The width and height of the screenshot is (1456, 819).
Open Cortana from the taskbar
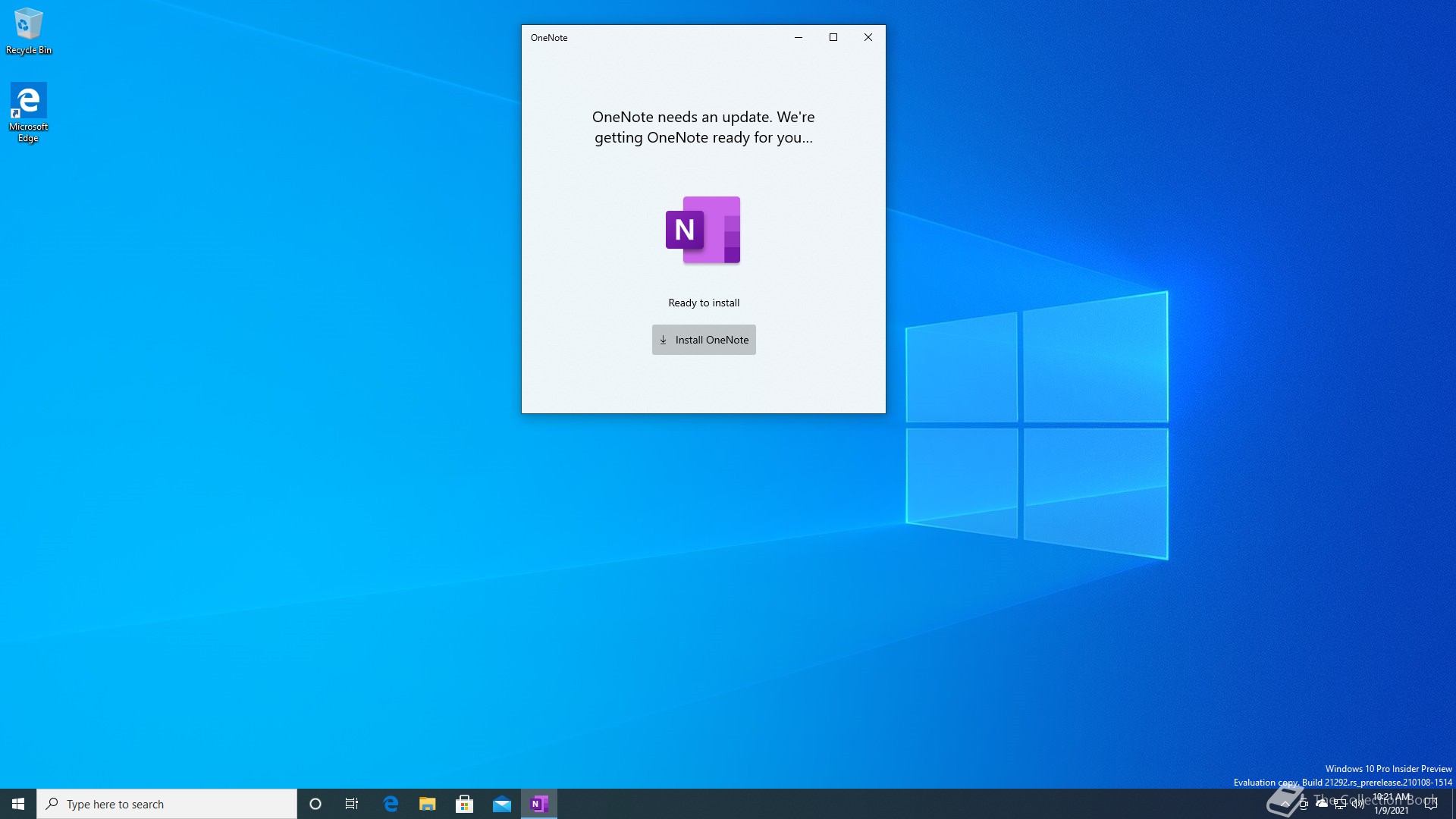(x=315, y=804)
